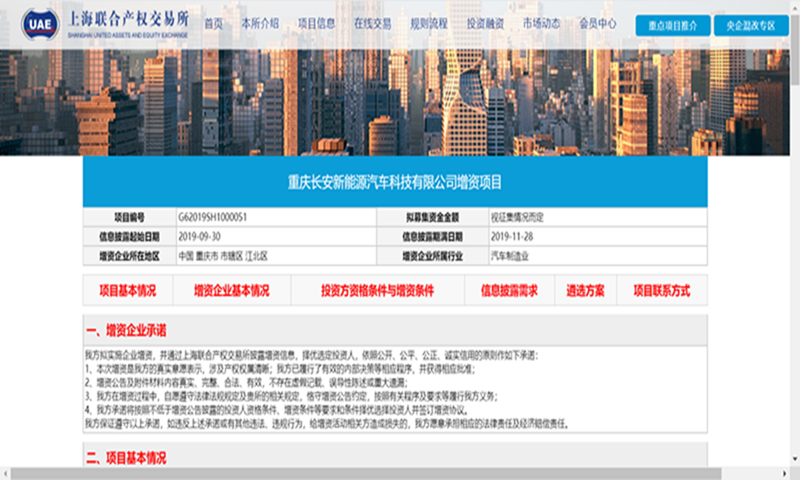The height and width of the screenshot is (480, 800).
Task: Click the 重点项目推介 button
Action: pyautogui.click(x=672, y=26)
